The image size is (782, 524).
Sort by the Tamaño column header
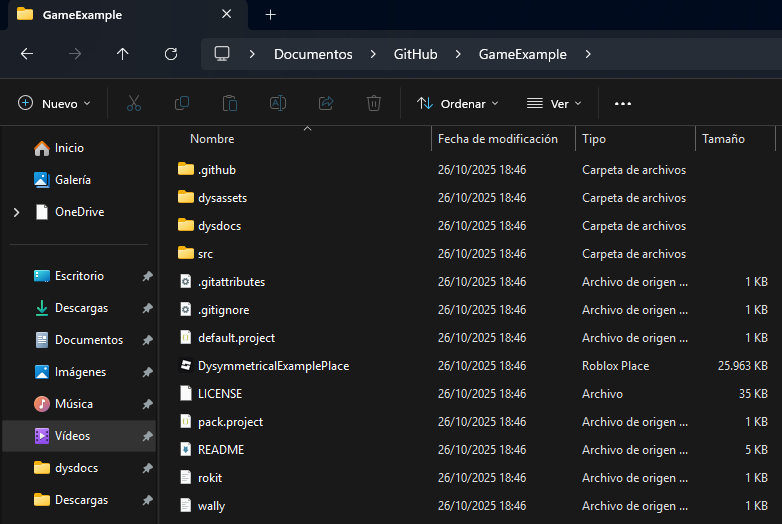tap(723, 139)
